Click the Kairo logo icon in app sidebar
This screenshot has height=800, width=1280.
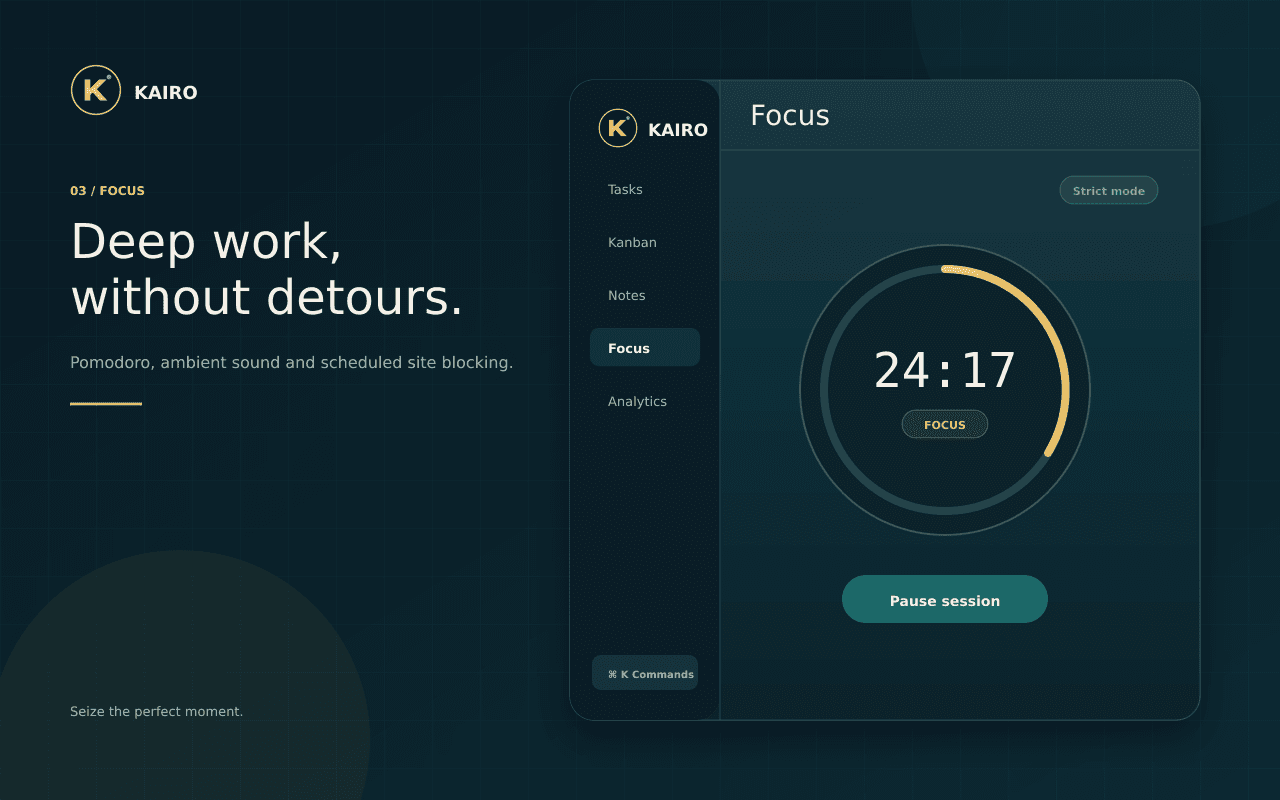[618, 128]
